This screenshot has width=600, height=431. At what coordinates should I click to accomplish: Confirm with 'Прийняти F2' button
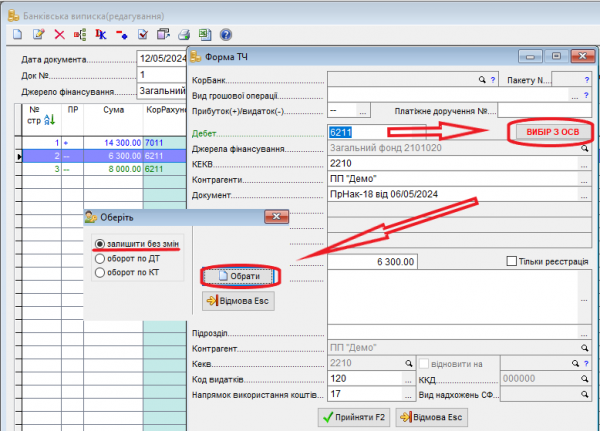pyautogui.click(x=352, y=416)
